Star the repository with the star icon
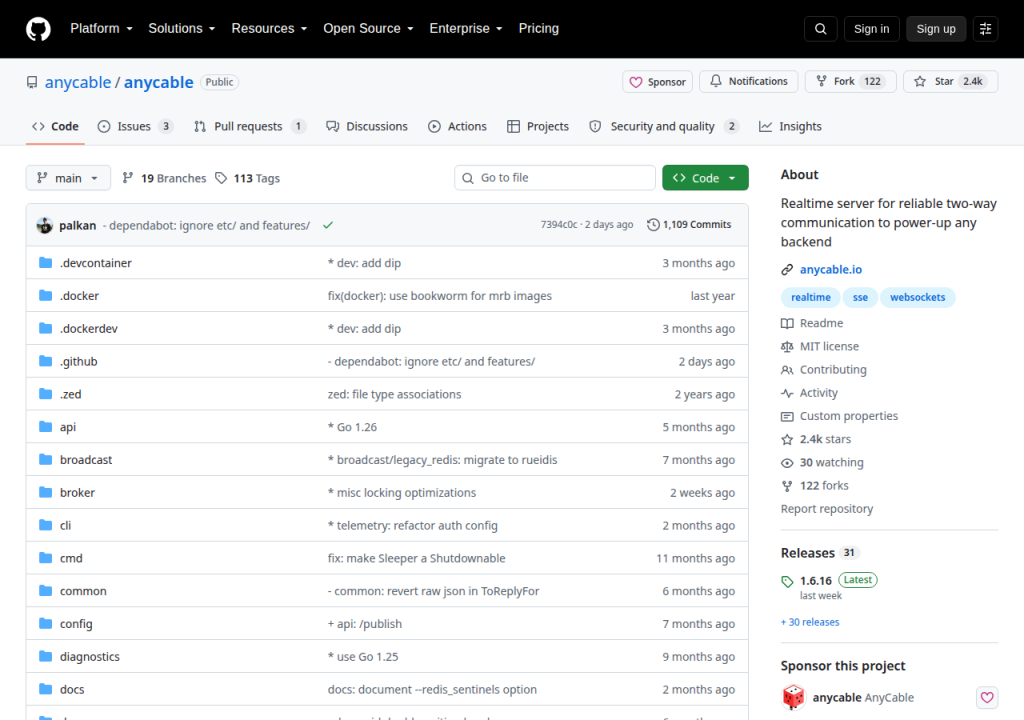The image size is (1024, 720). [950, 81]
